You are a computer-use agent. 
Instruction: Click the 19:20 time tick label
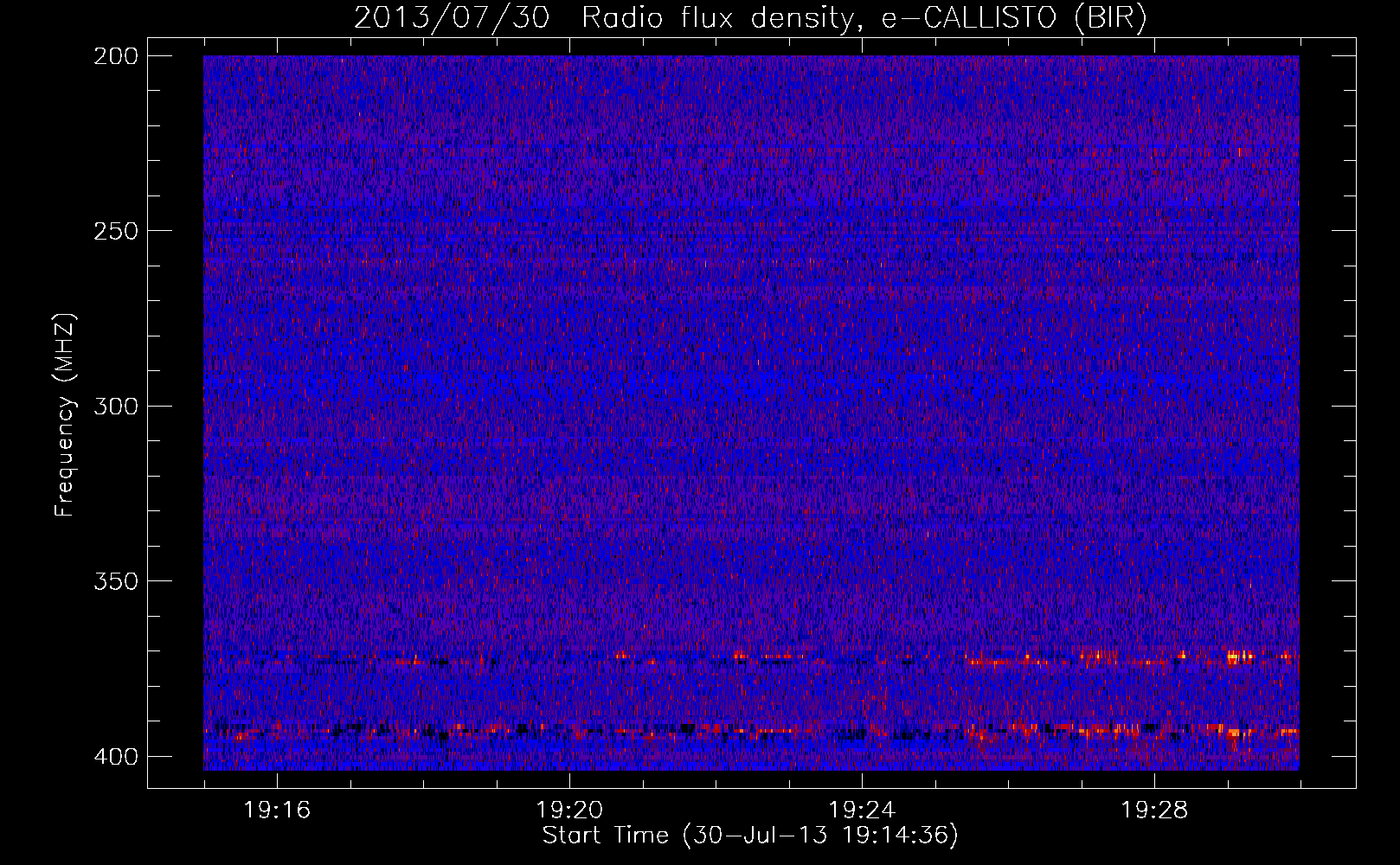tap(569, 811)
